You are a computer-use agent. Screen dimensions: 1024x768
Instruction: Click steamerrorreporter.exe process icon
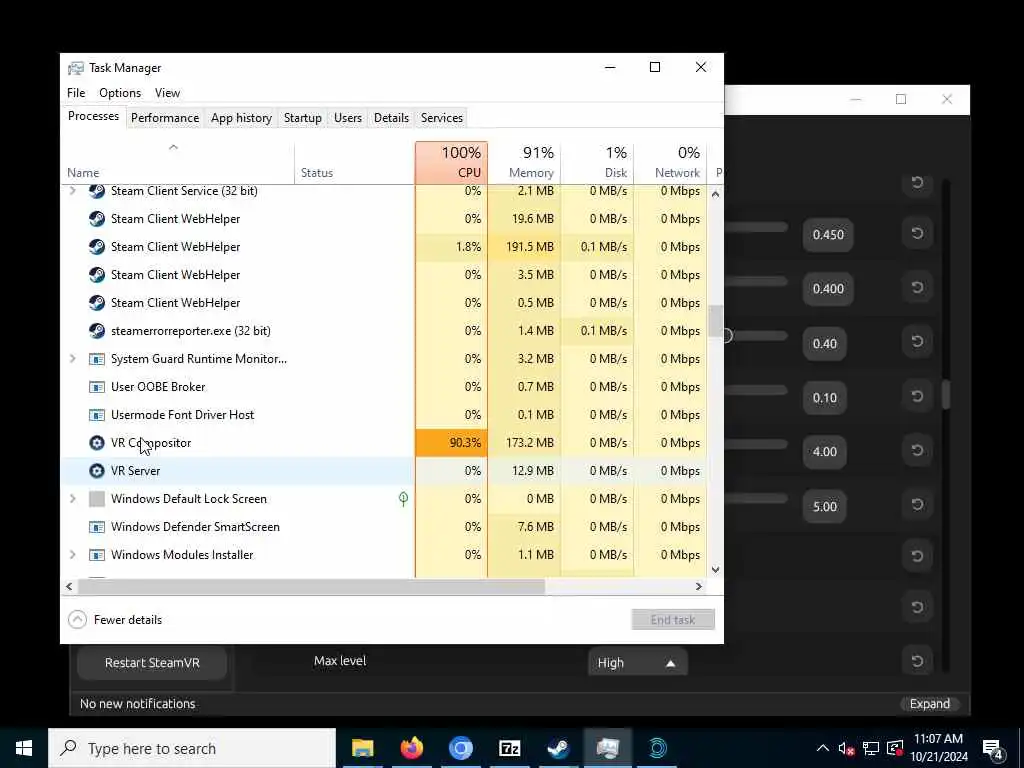tap(97, 331)
